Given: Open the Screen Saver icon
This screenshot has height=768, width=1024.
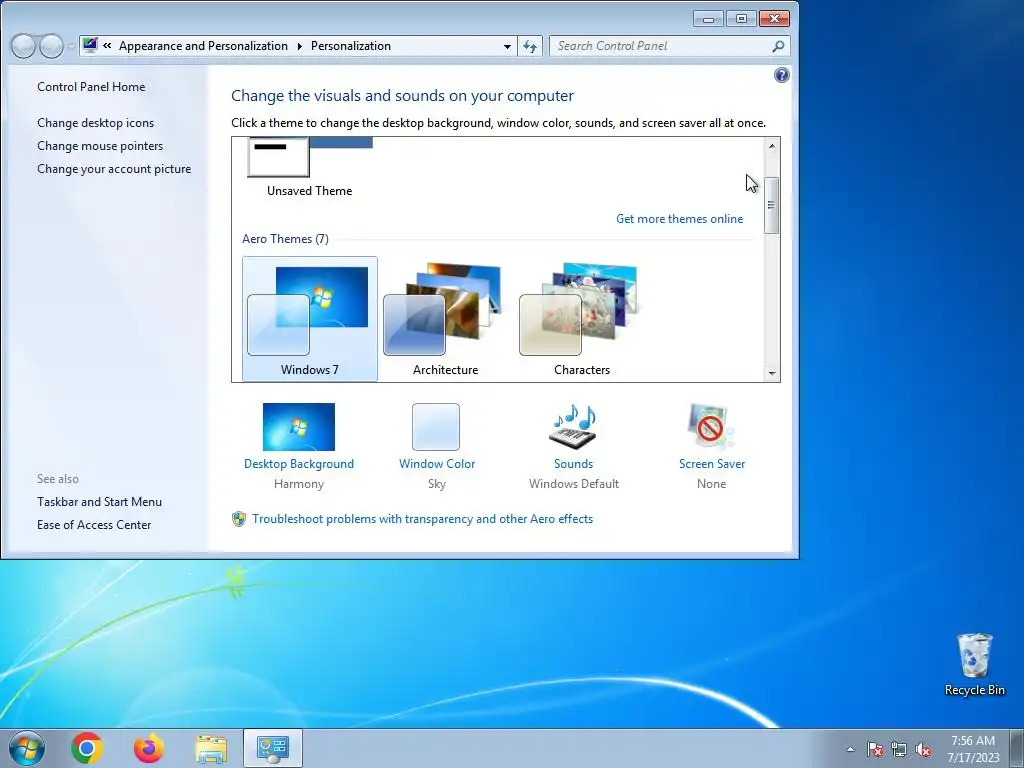Looking at the screenshot, I should coord(711,426).
